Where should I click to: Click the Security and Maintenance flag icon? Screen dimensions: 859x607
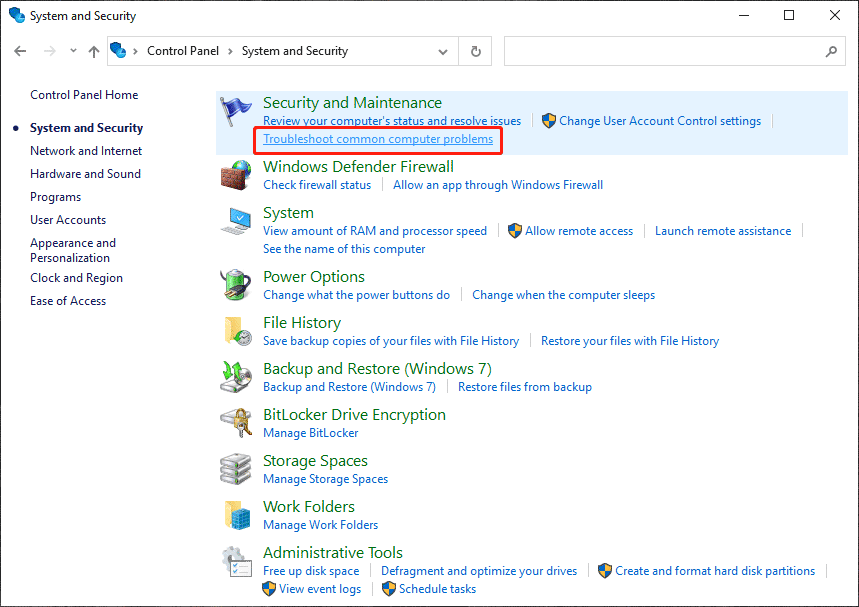236,112
